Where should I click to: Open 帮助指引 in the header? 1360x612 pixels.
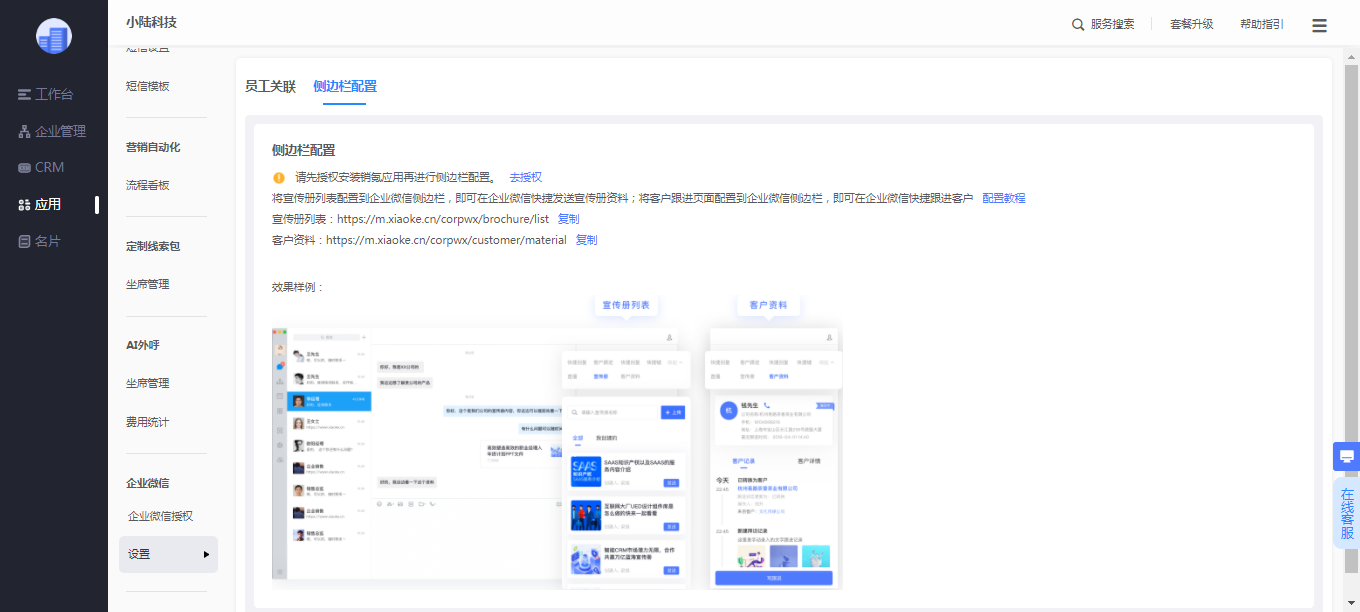click(x=1262, y=25)
